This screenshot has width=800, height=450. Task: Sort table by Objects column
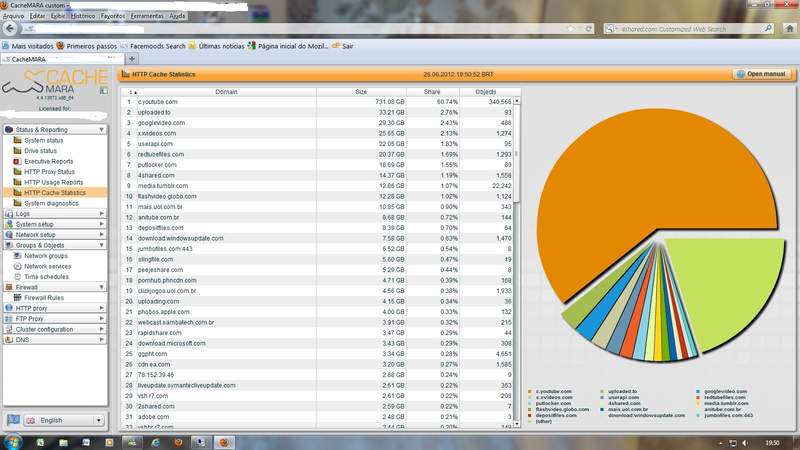point(486,92)
